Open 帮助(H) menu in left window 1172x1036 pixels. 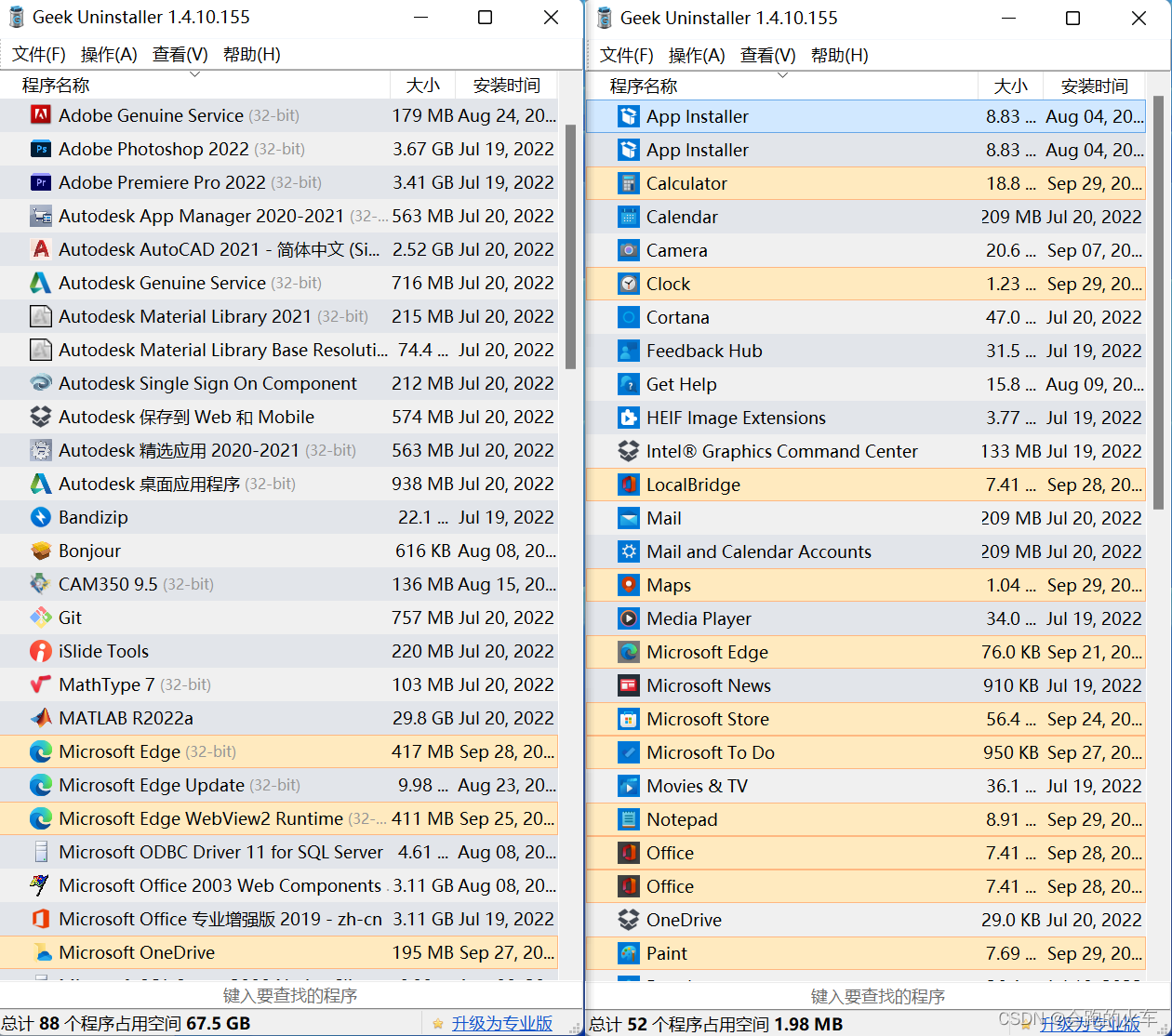point(252,55)
